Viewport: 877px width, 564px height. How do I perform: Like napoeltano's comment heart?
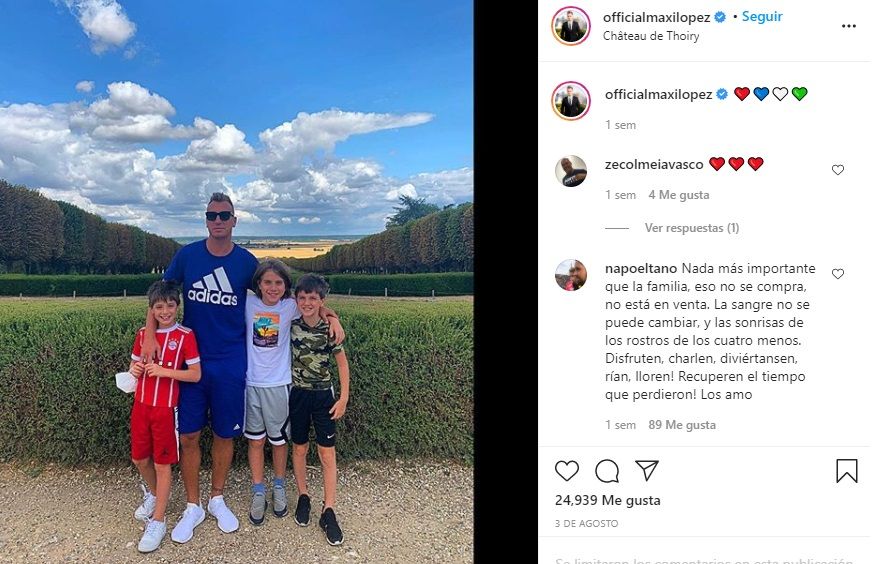click(x=837, y=274)
